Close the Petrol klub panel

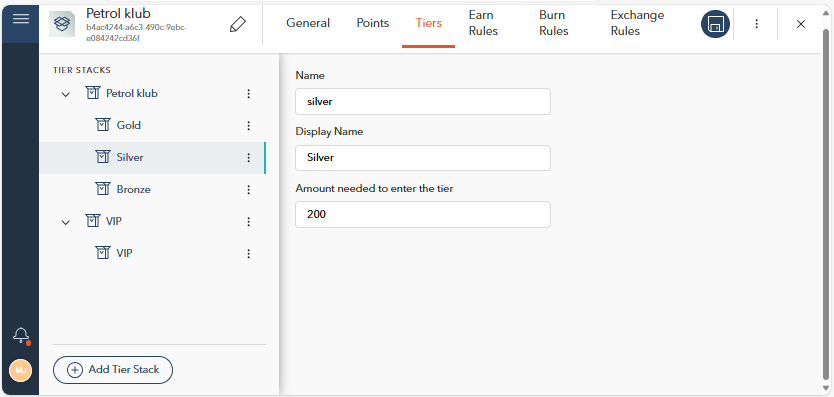point(800,24)
